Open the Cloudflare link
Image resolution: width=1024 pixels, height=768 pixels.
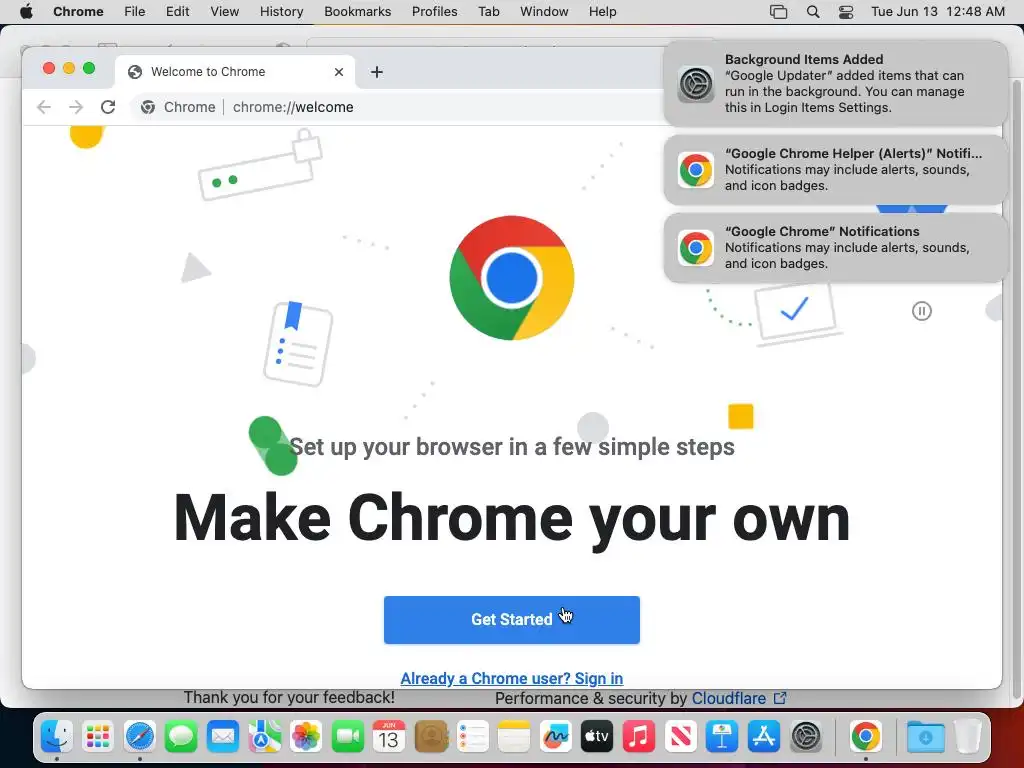pos(739,698)
